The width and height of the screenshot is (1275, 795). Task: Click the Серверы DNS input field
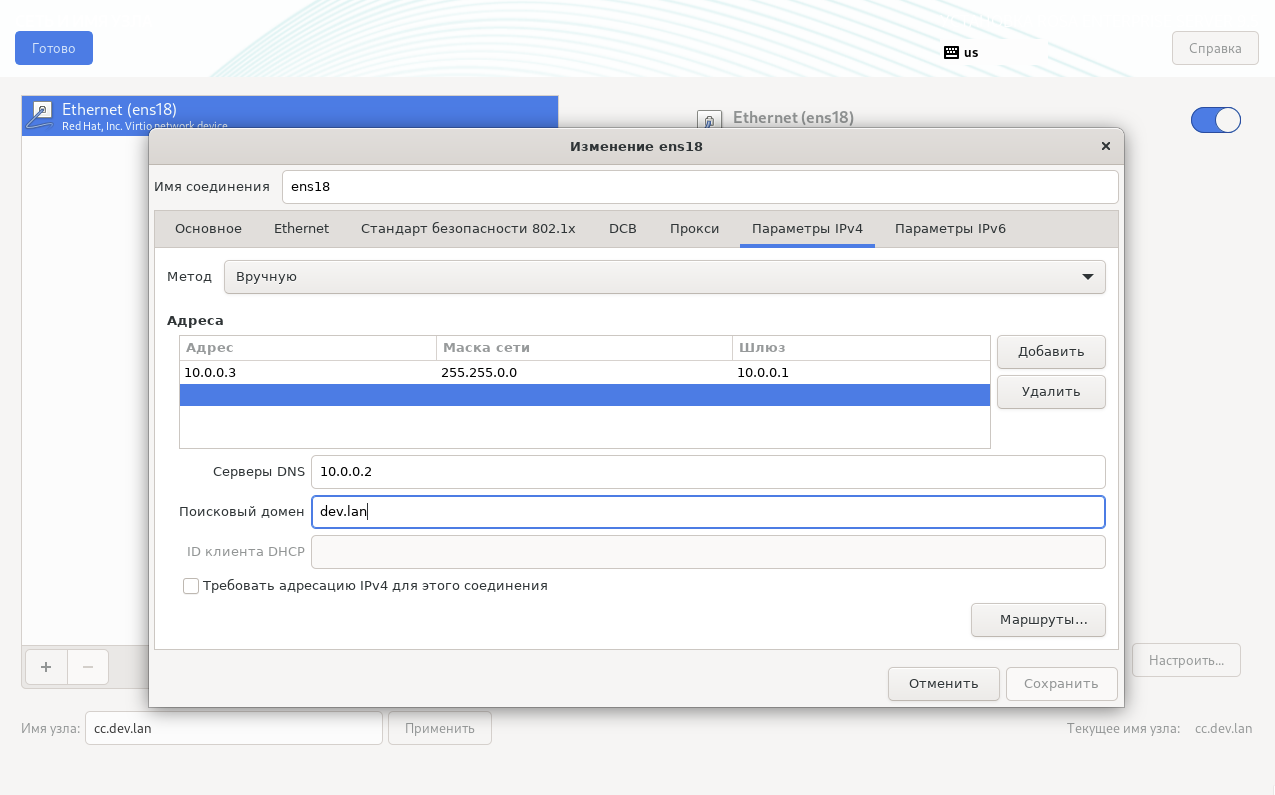(x=707, y=472)
